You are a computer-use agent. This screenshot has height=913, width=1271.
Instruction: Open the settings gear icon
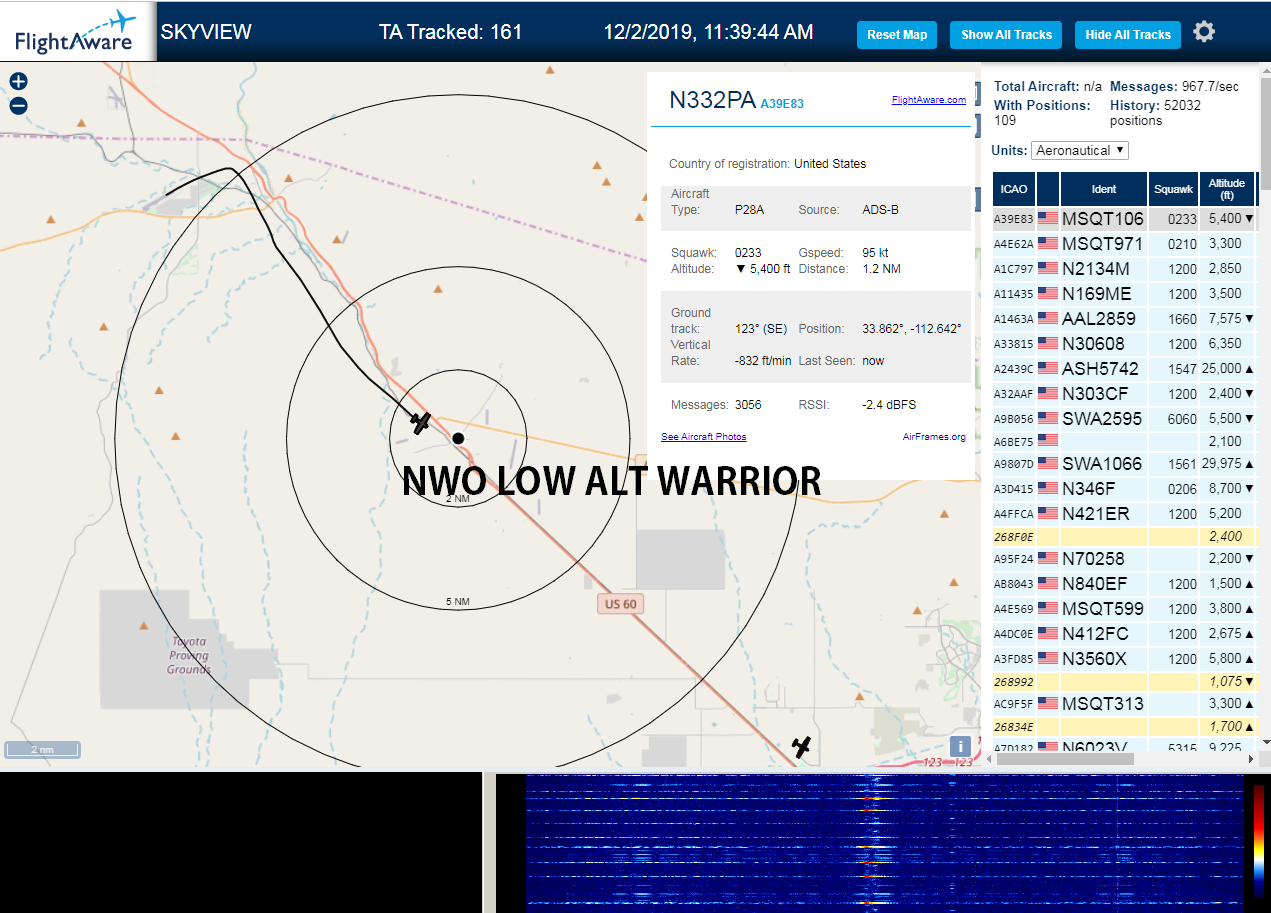tap(1204, 32)
